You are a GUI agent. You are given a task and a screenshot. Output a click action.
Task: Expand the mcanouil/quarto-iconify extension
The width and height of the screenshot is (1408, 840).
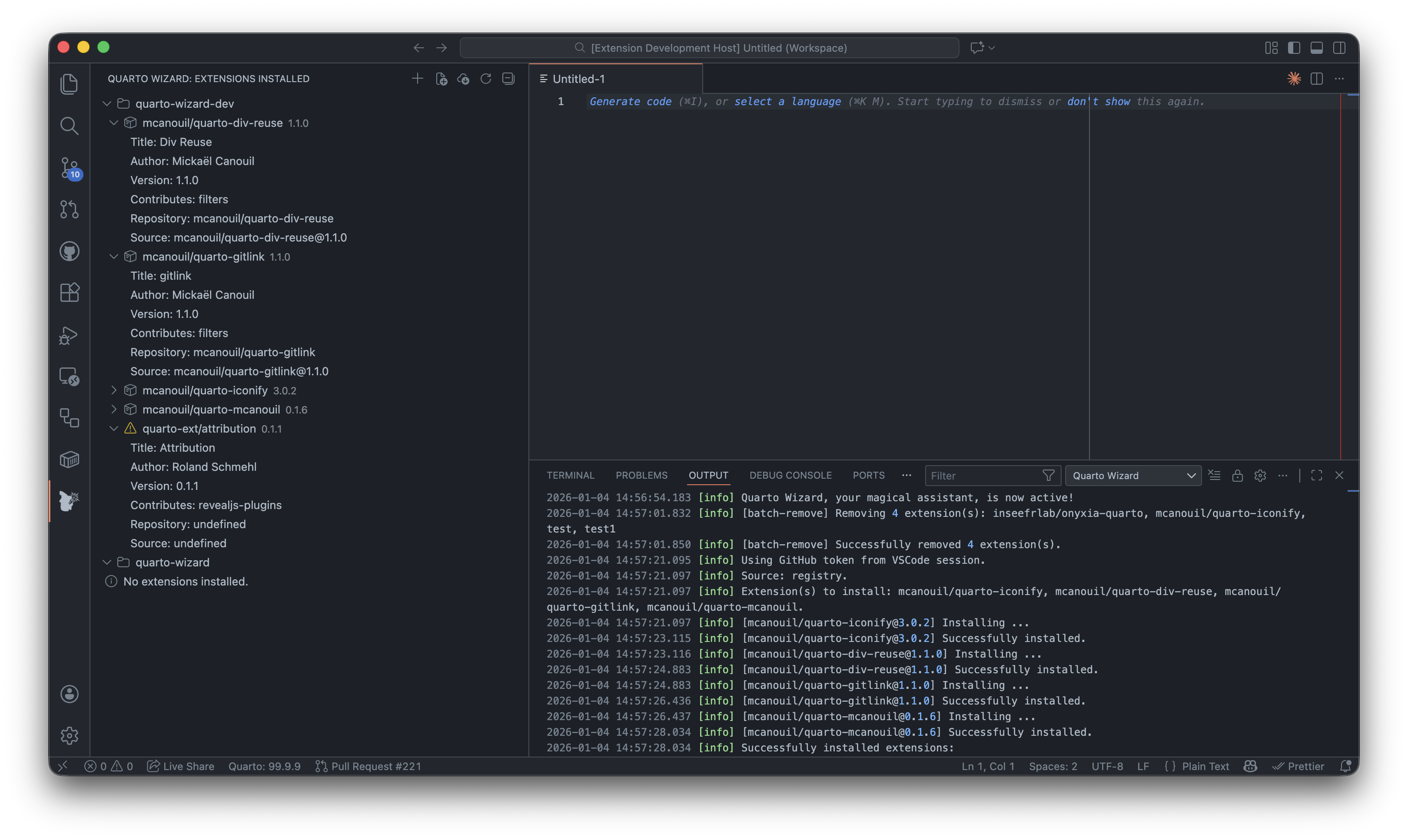coord(114,390)
